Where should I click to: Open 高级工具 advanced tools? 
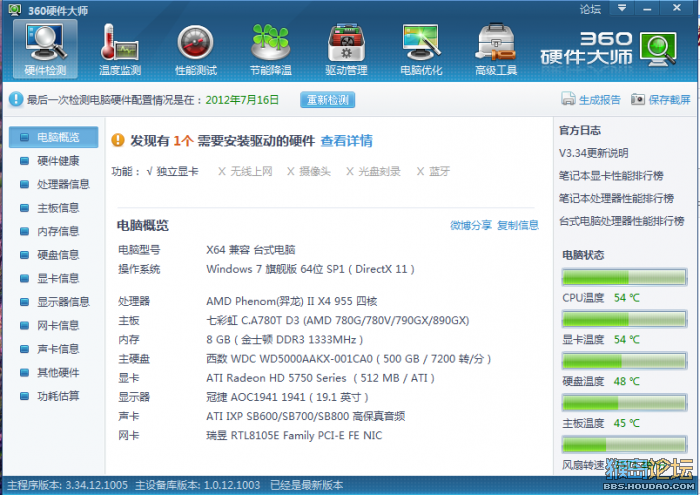coord(496,49)
